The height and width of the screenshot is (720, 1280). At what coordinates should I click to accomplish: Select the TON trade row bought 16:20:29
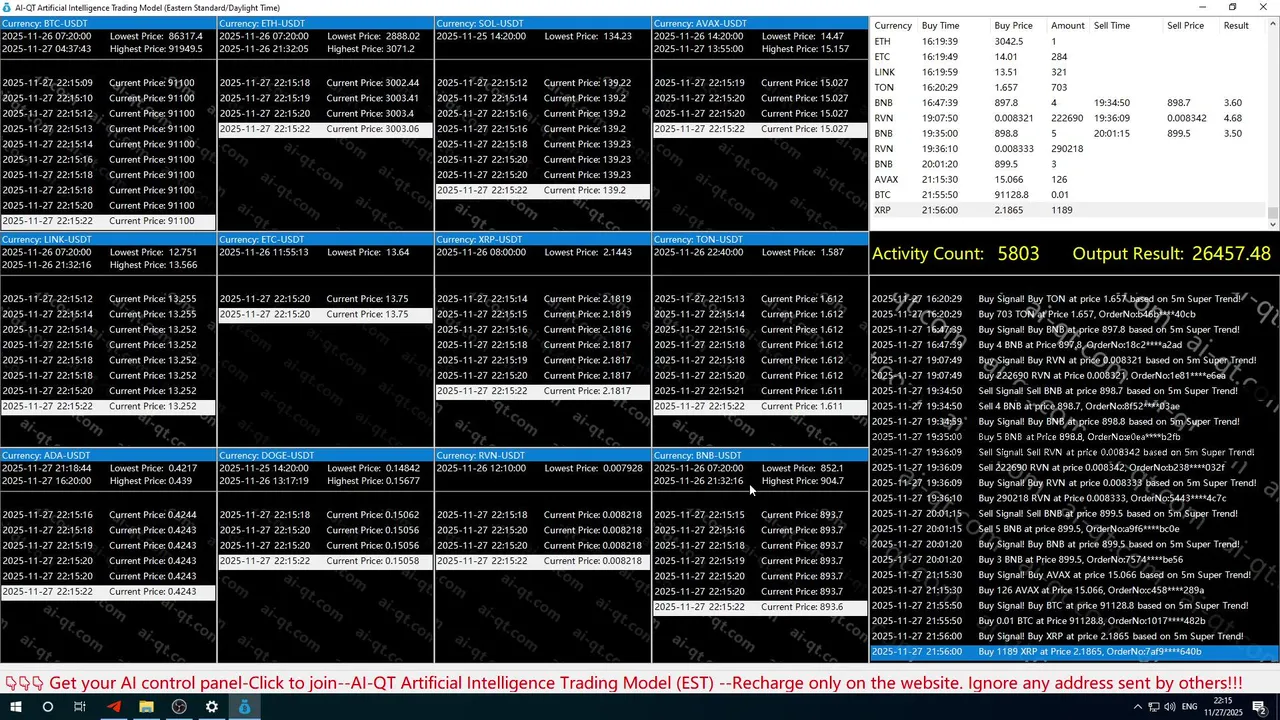click(1069, 88)
